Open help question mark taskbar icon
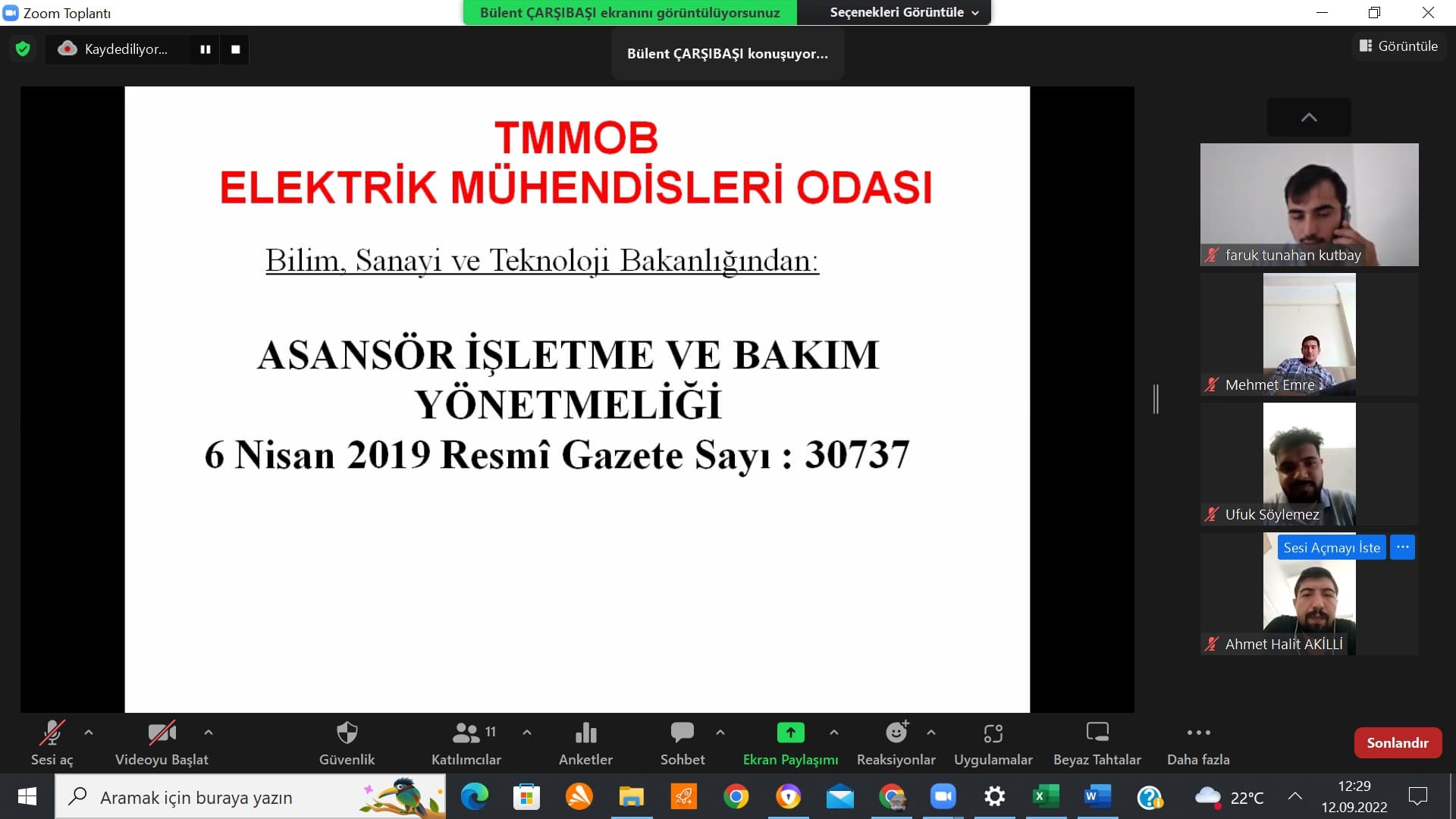 tap(1150, 797)
